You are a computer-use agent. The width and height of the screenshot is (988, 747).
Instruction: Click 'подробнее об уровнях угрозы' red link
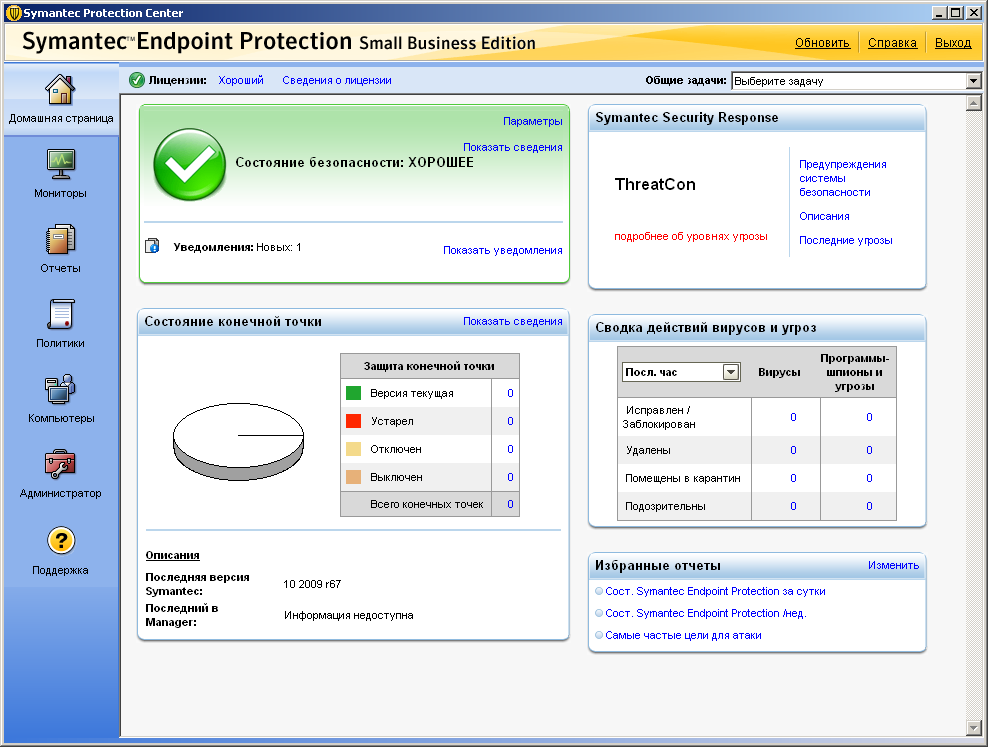coord(691,236)
